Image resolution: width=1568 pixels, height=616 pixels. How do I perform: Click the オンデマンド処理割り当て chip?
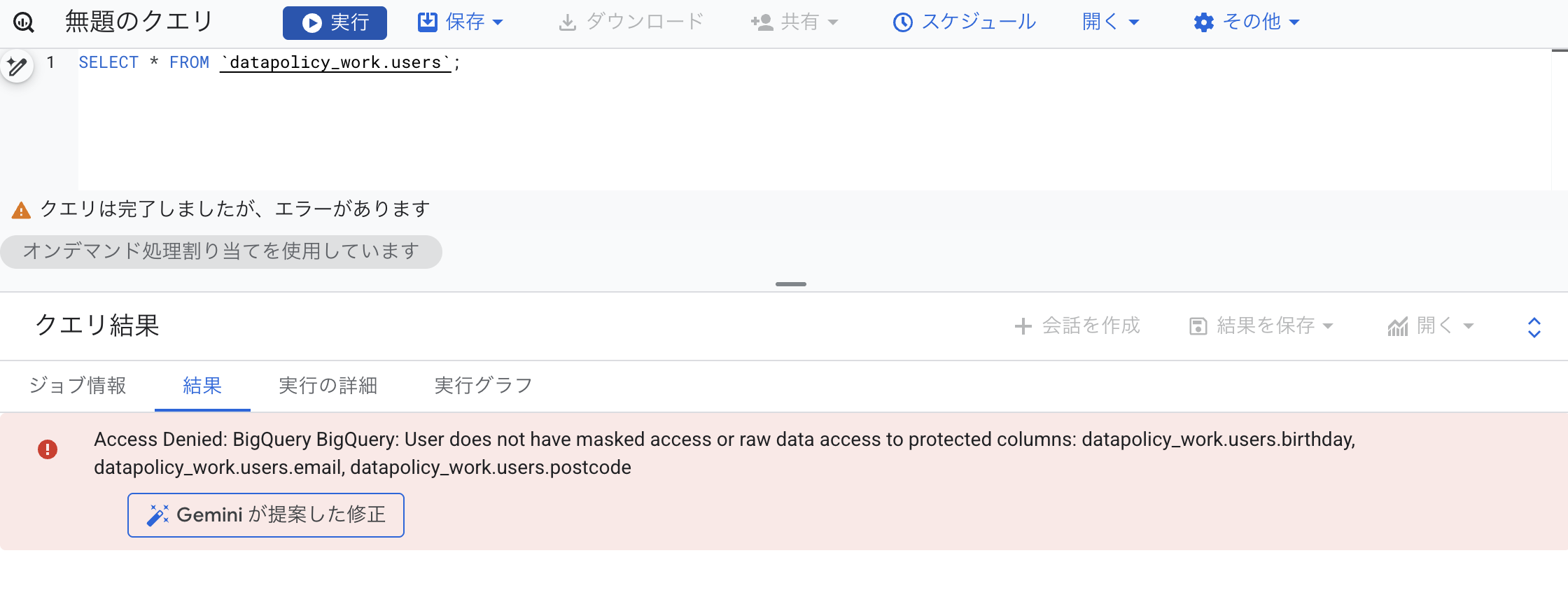(x=221, y=251)
